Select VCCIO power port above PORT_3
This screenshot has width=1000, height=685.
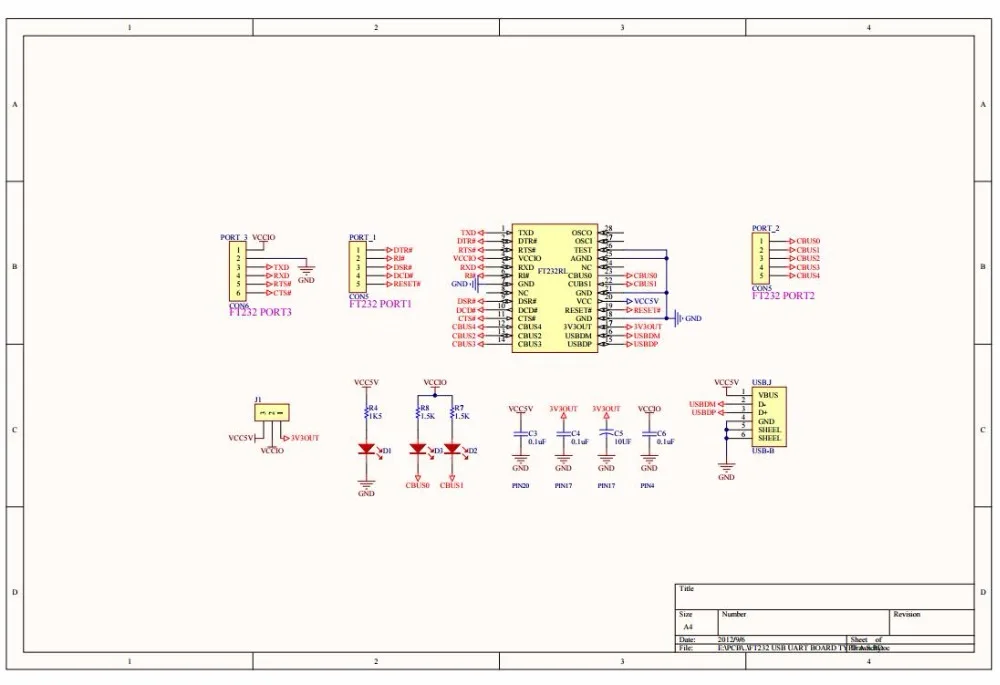pyautogui.click(x=263, y=239)
